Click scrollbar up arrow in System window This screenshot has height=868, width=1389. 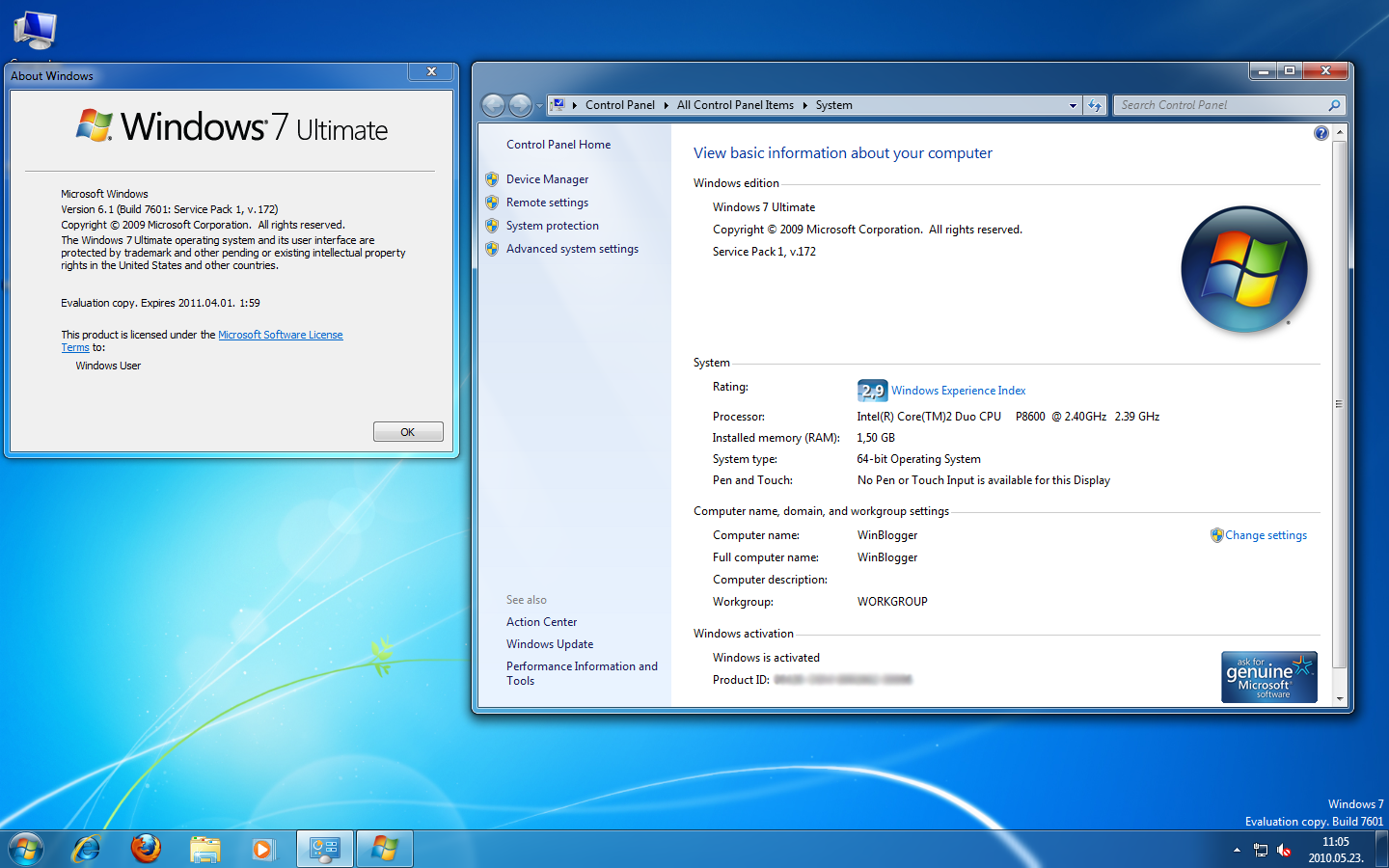(x=1340, y=132)
